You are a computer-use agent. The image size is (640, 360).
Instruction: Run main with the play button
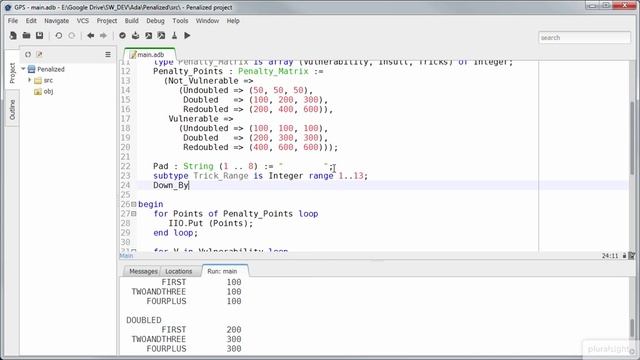187,36
